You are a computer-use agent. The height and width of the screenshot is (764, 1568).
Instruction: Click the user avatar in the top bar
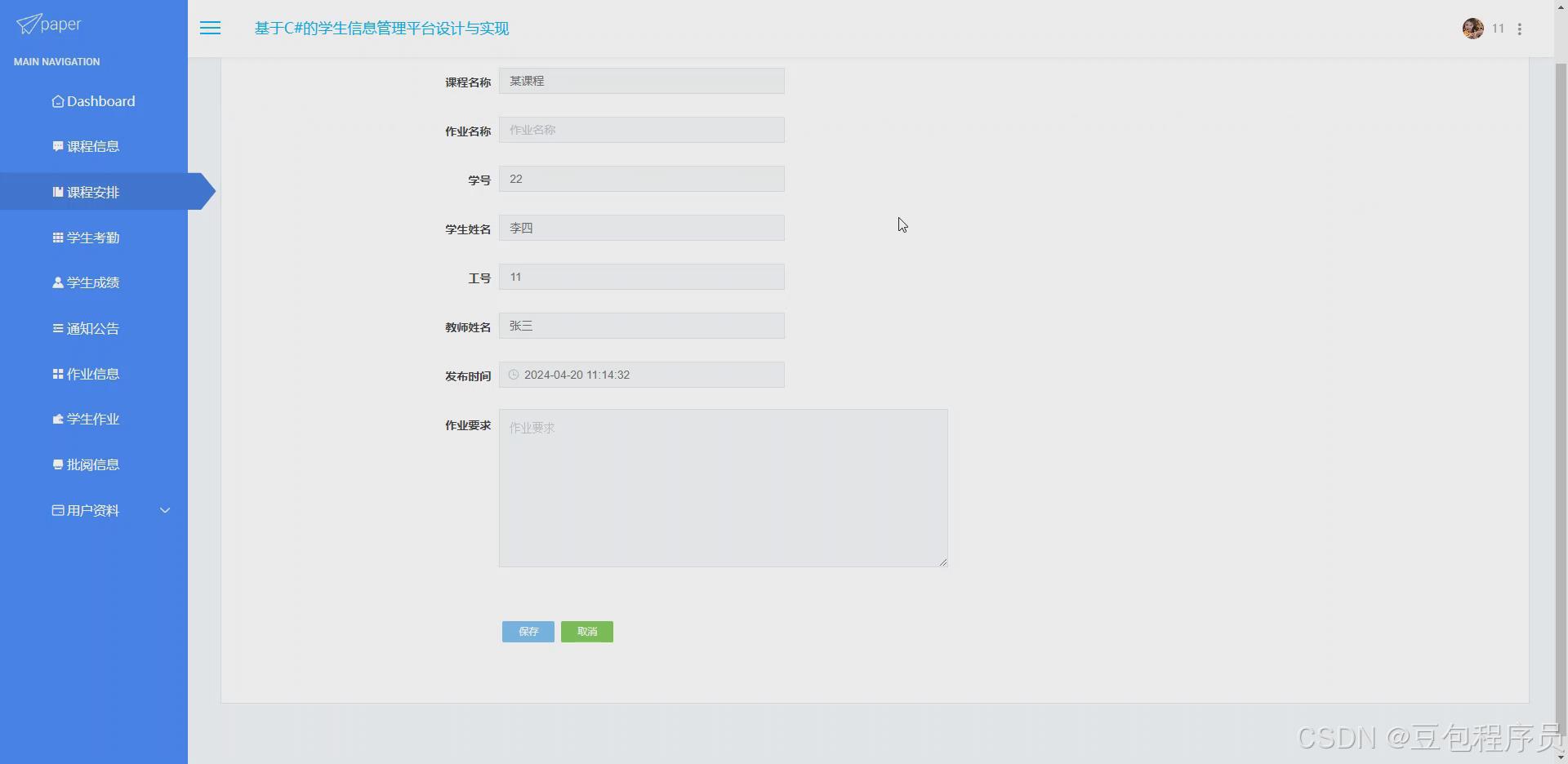(1473, 28)
